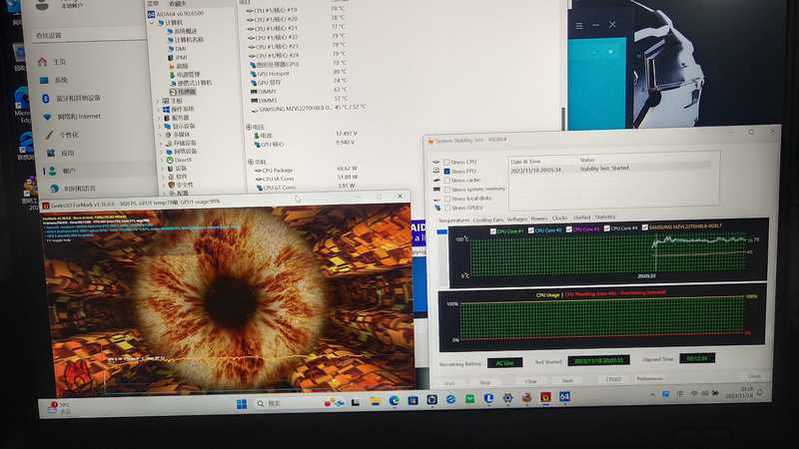799x449 pixels.
Task: Enable the Stress system memory checkbox
Action: 447,190
